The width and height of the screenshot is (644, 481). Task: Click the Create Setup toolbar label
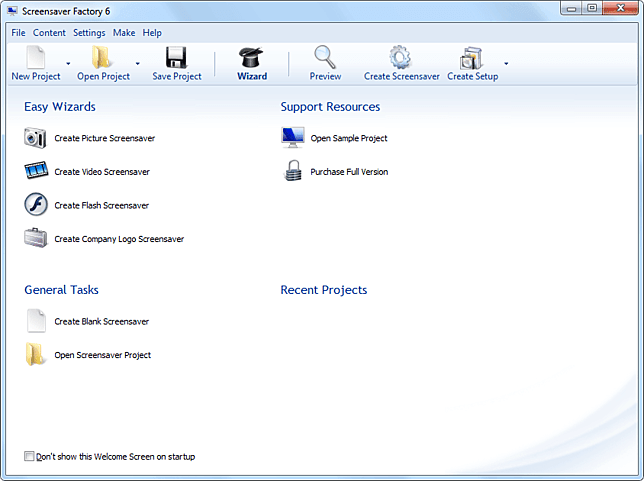point(473,76)
